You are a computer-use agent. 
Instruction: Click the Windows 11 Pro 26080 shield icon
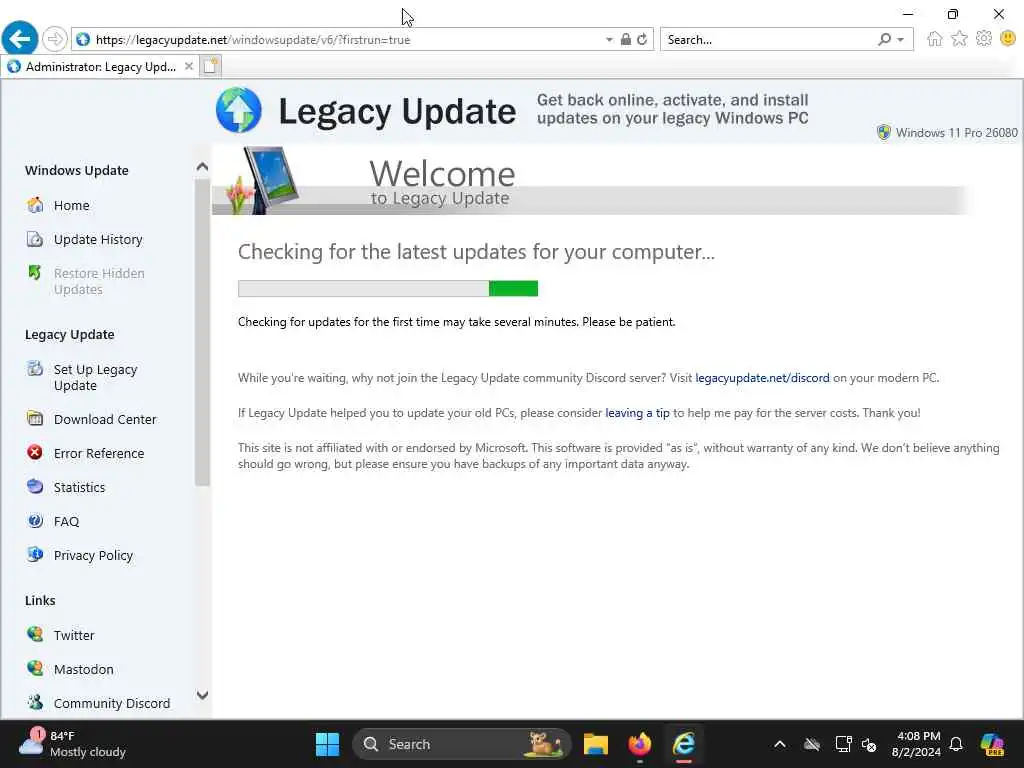tap(884, 133)
